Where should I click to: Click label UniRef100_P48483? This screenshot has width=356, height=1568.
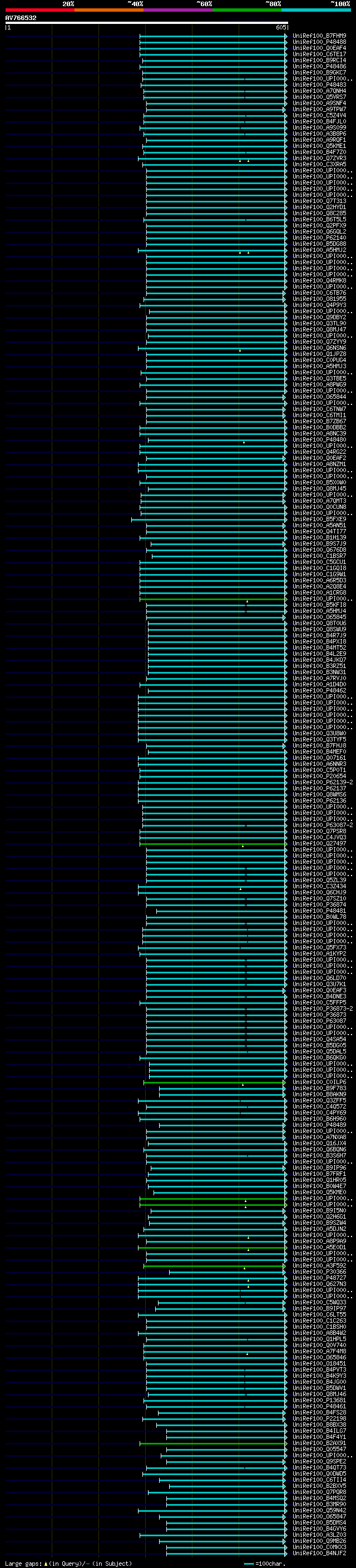319,85
